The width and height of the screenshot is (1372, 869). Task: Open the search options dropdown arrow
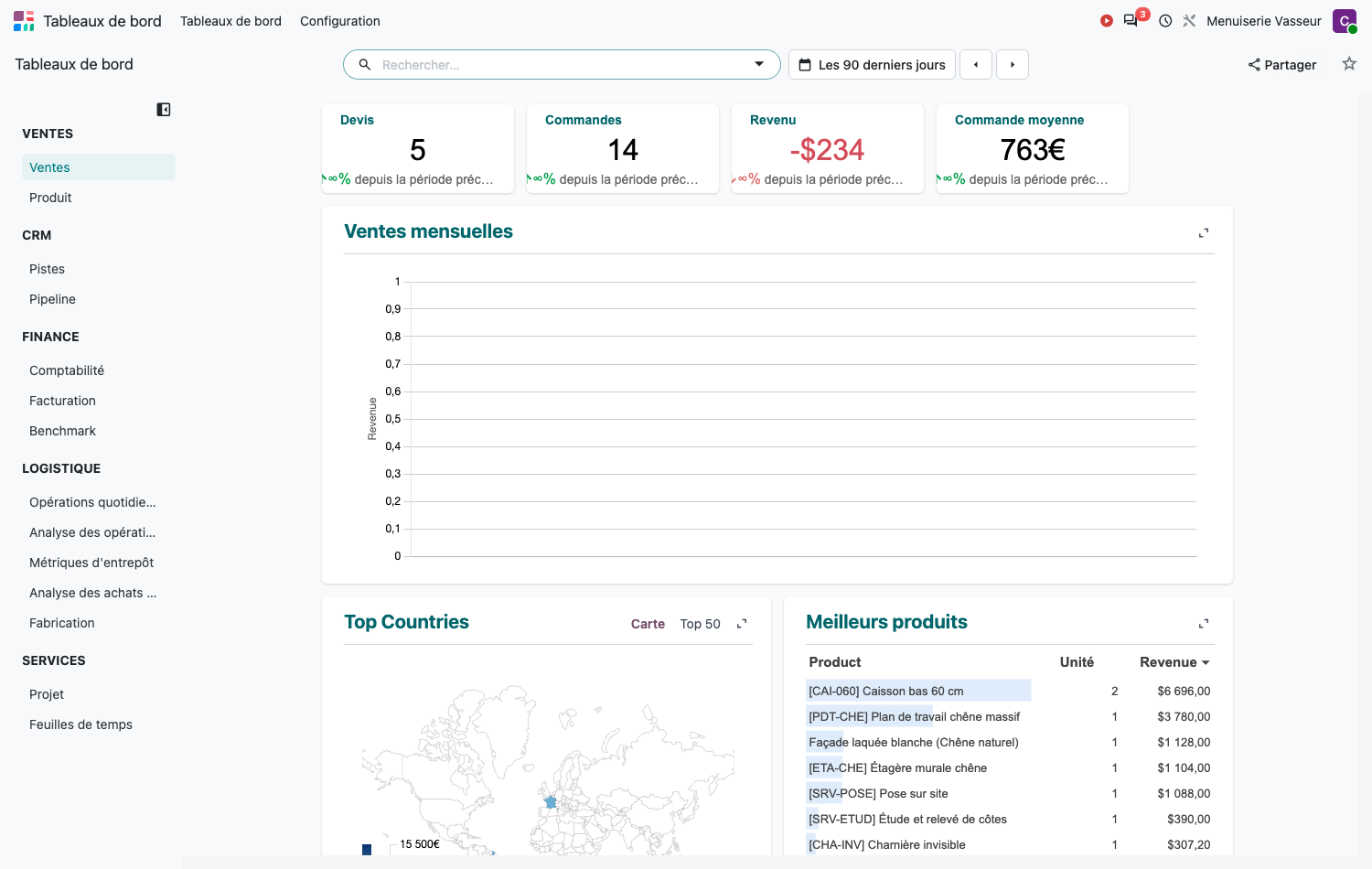pyautogui.click(x=759, y=64)
